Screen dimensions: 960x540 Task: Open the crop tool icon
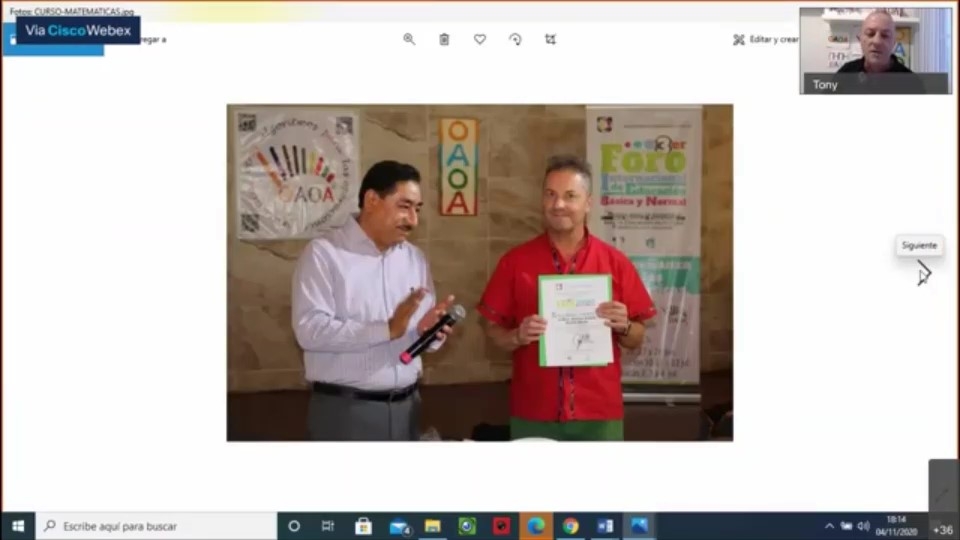550,39
